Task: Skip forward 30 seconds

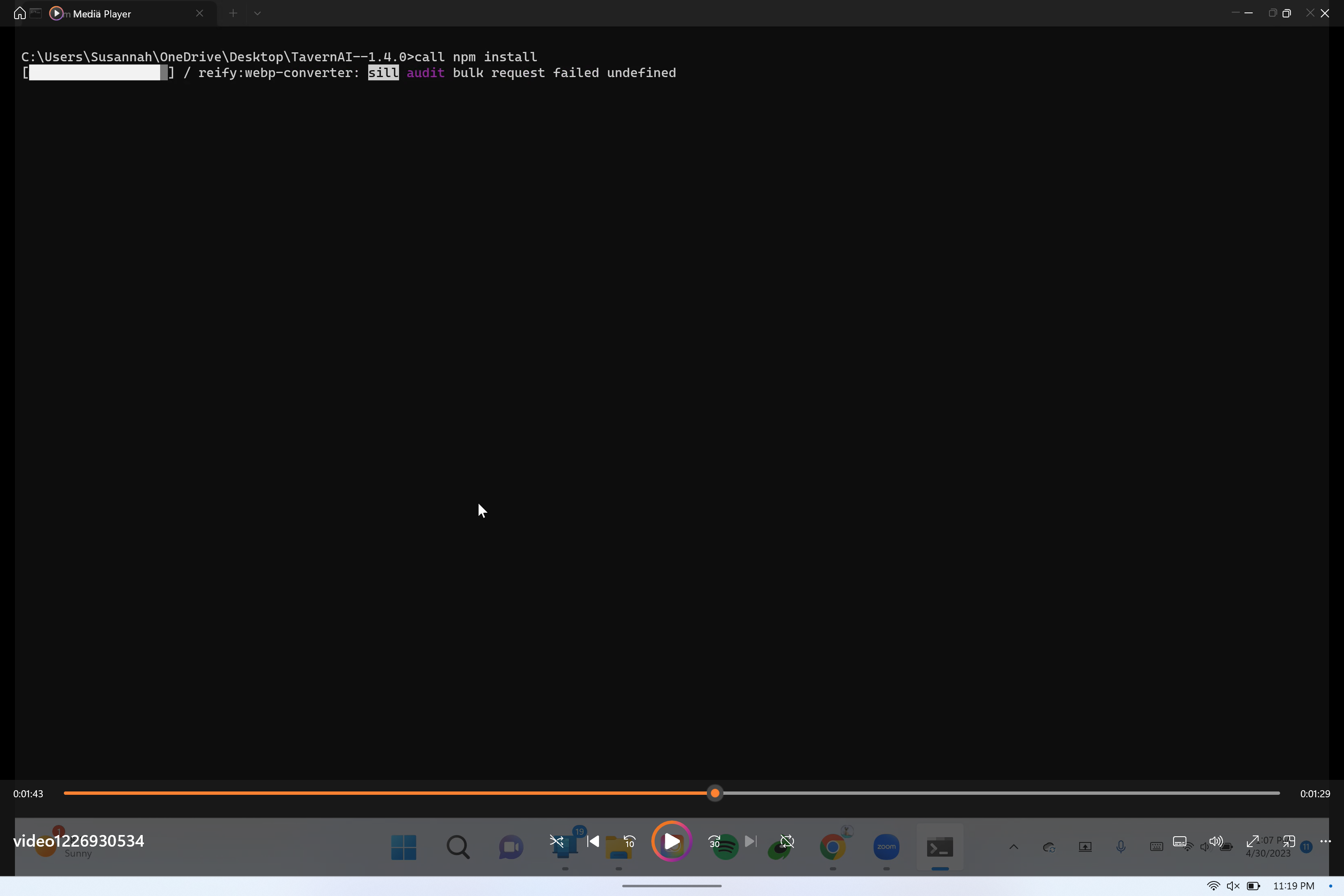Action: coord(714,841)
